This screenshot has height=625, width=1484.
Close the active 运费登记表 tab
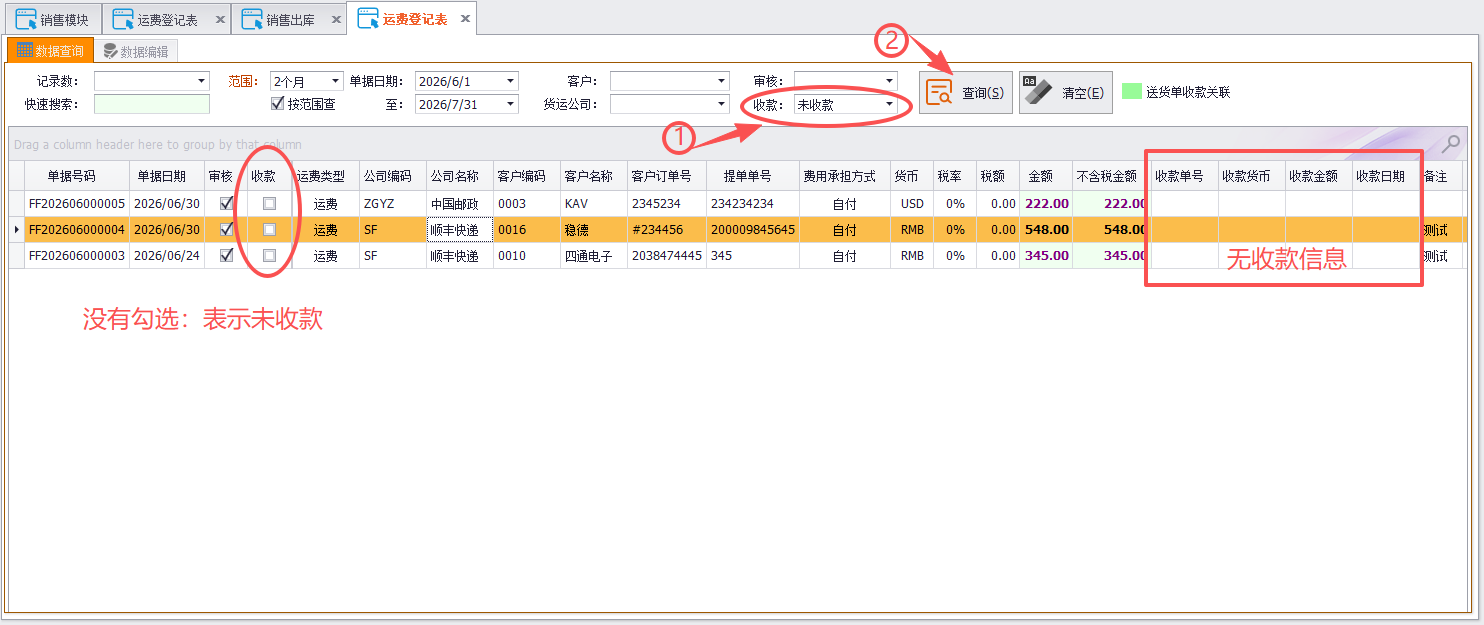point(465,19)
